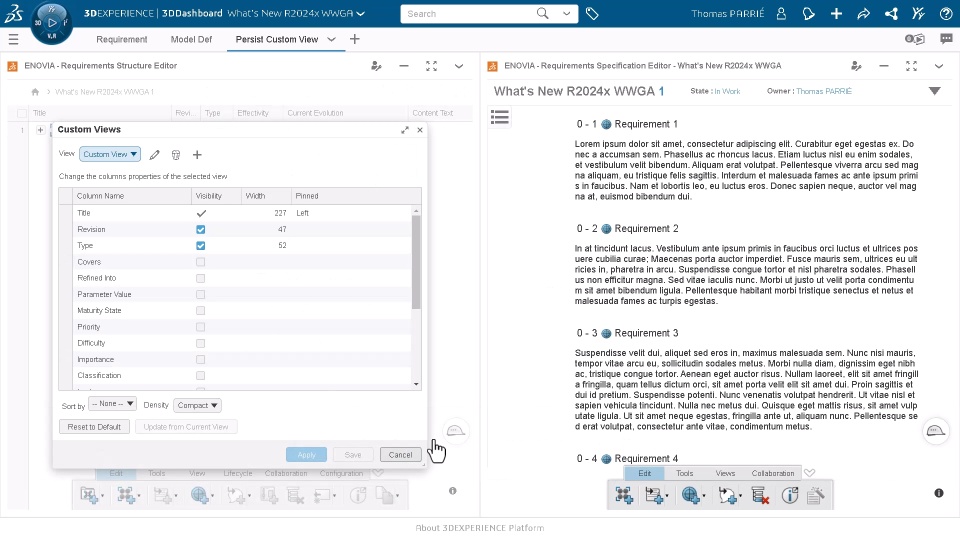This screenshot has height=540, width=960.
Task: Enable Refined Into column visibility
Action: 200,278
